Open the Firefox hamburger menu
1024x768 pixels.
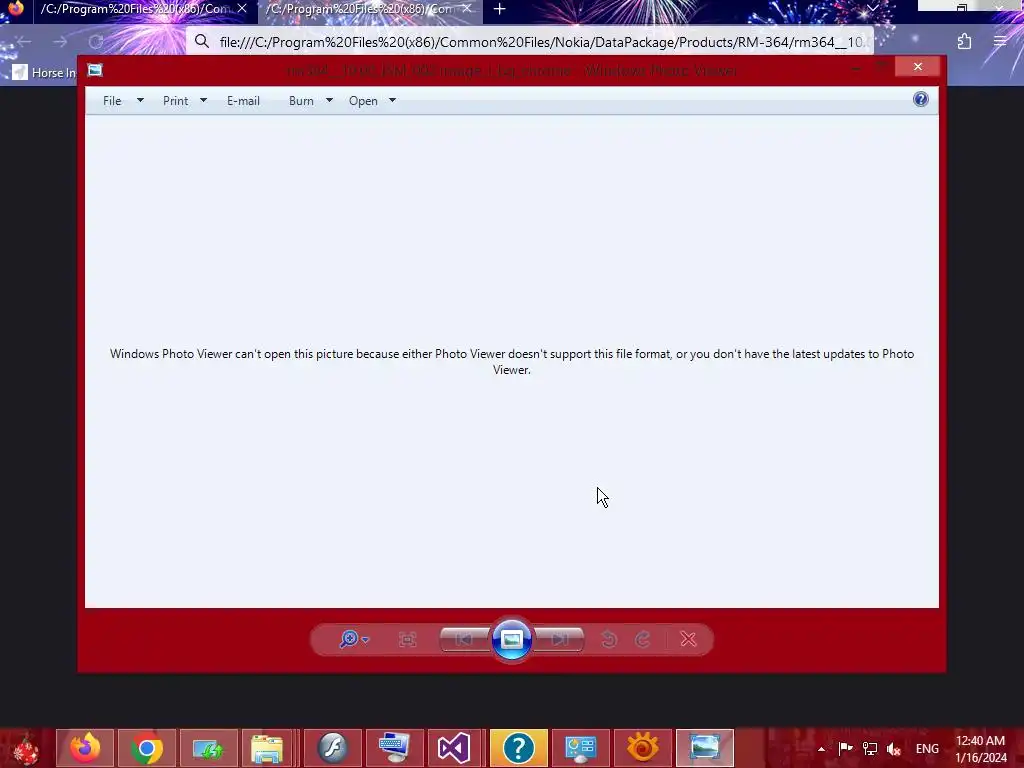(1000, 42)
